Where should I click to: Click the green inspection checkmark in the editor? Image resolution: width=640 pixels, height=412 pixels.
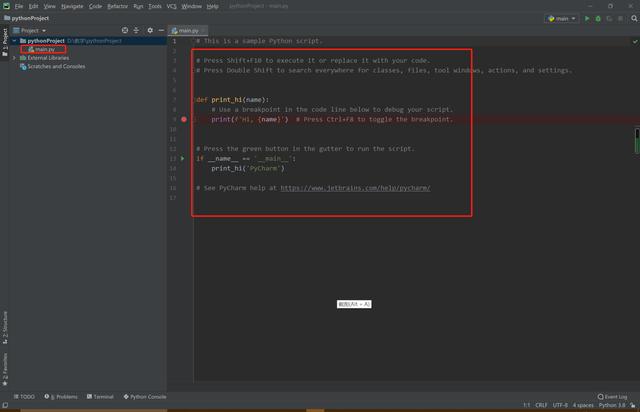(x=635, y=41)
